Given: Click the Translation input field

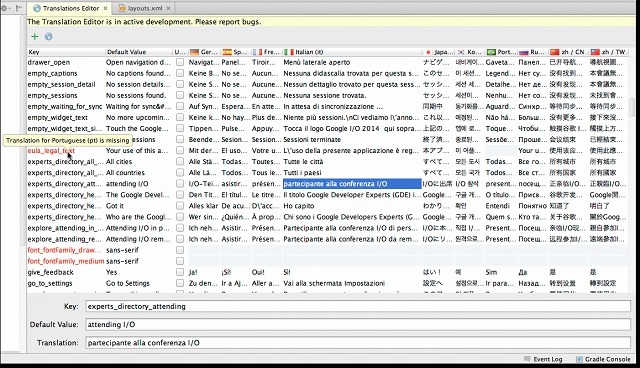Looking at the screenshot, I should pyautogui.click(x=358, y=343).
